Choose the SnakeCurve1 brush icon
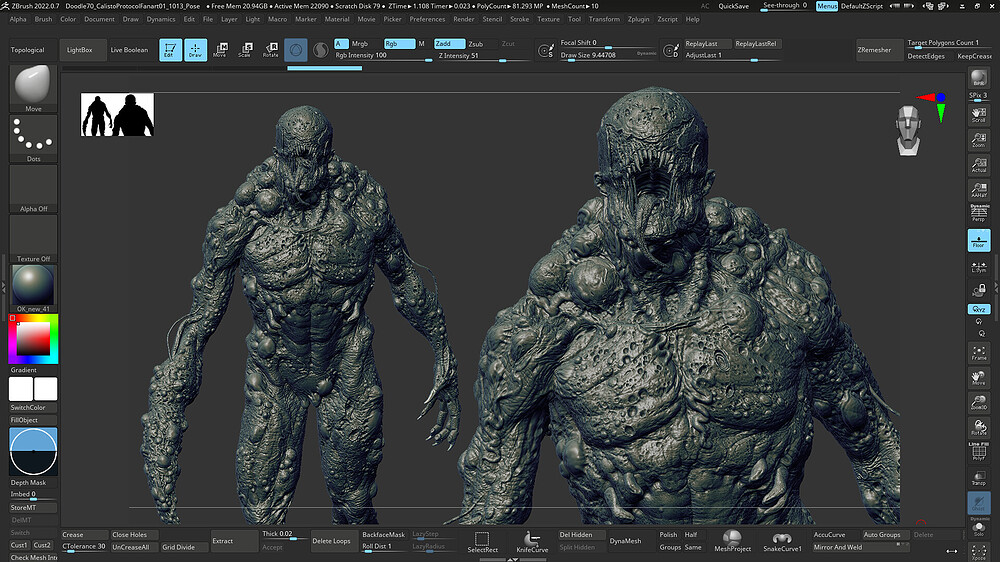 [782, 541]
